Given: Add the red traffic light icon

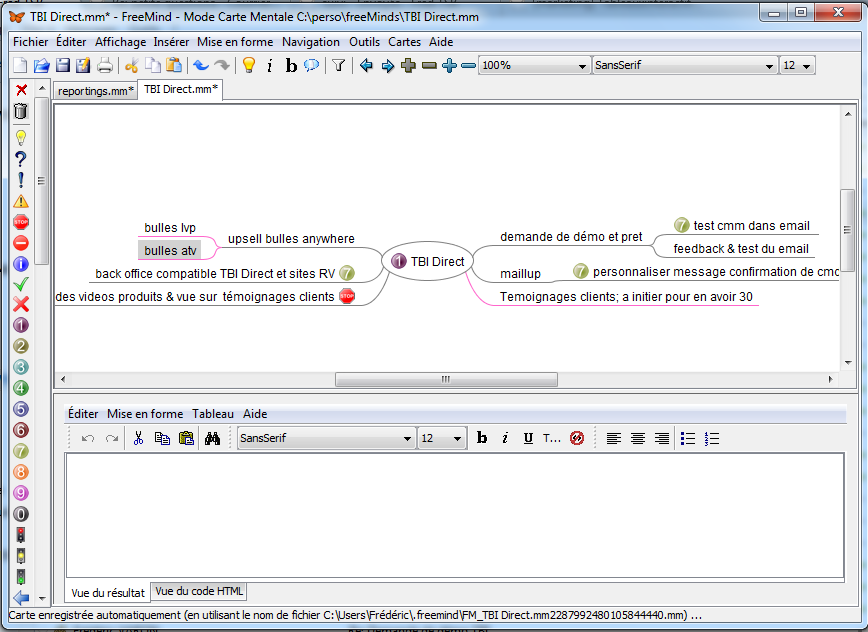Looking at the screenshot, I should [x=20, y=535].
